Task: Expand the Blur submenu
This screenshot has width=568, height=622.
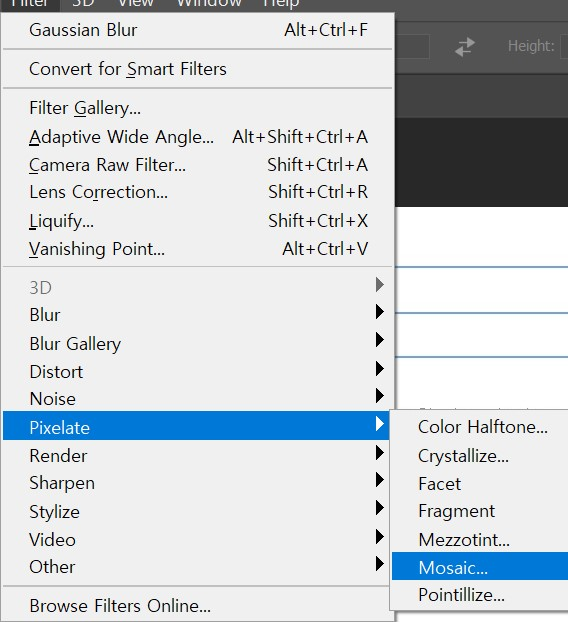Action: click(x=196, y=315)
